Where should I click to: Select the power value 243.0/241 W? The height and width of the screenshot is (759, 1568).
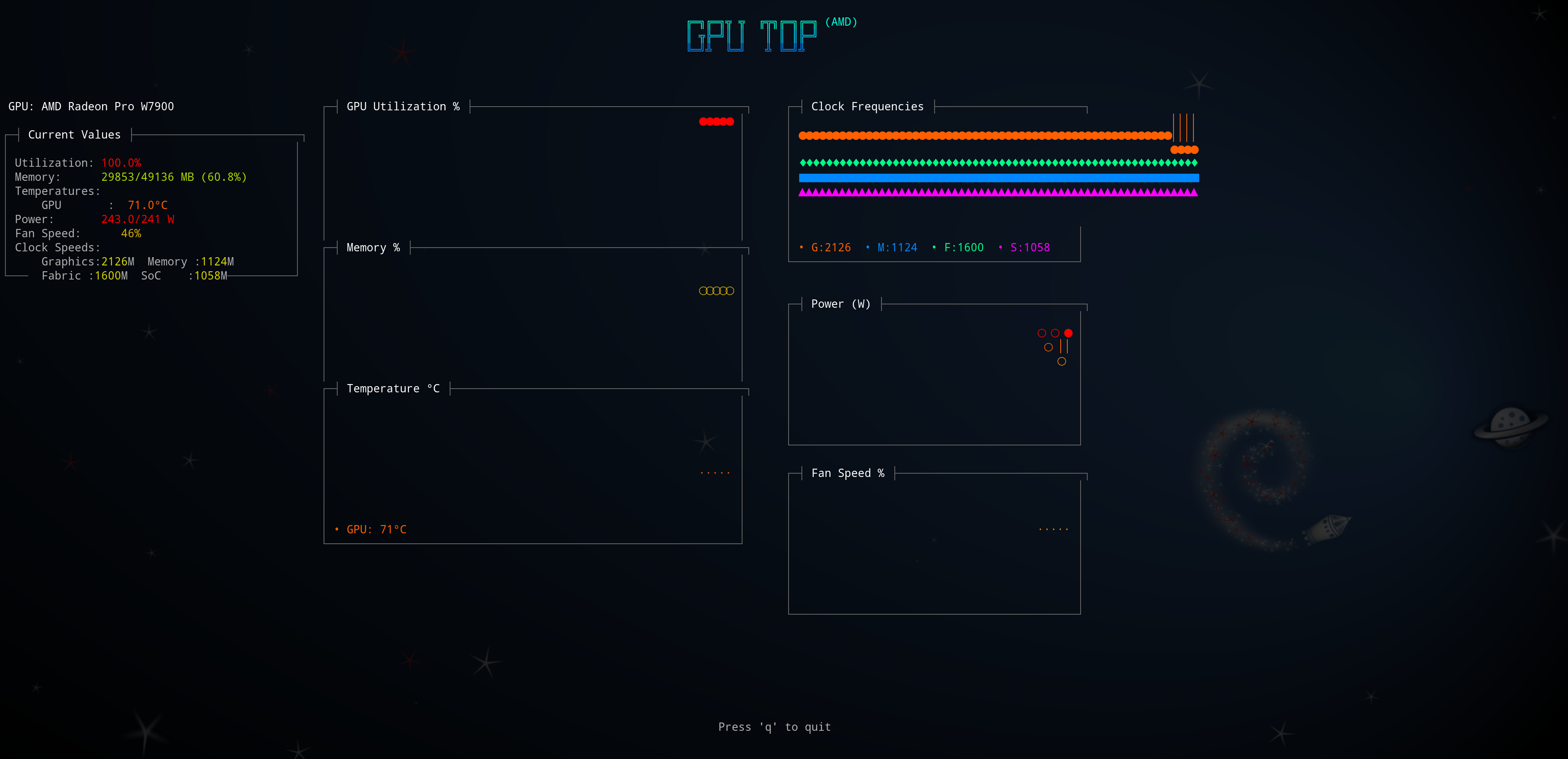click(138, 219)
